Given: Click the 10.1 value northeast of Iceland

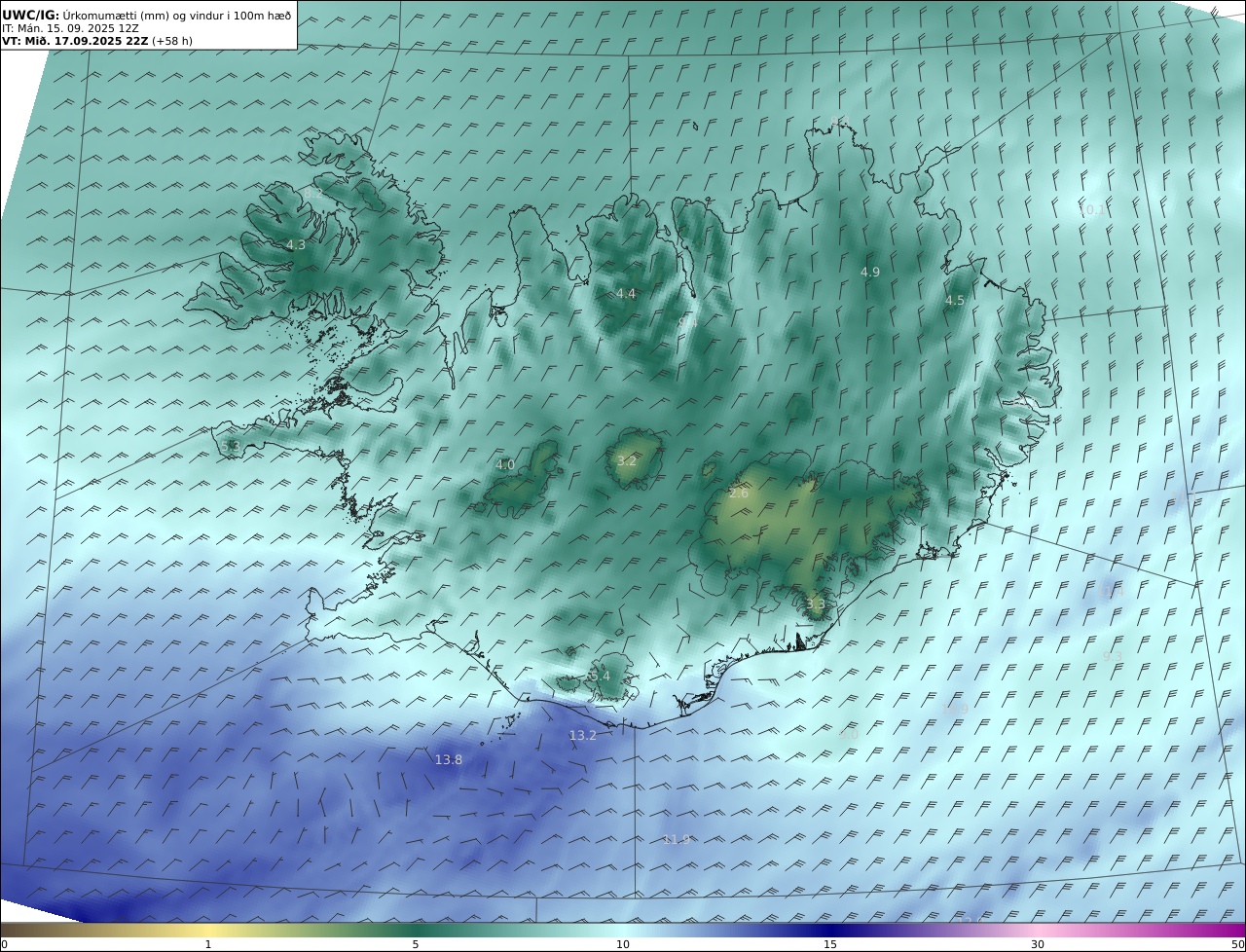Looking at the screenshot, I should click(1091, 210).
